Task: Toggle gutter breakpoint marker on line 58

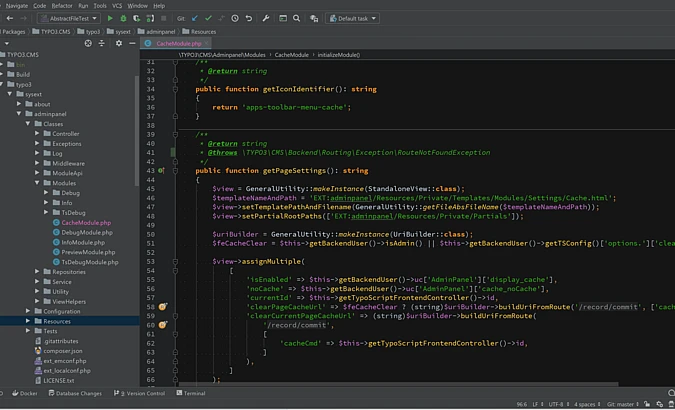Action: 163,306
